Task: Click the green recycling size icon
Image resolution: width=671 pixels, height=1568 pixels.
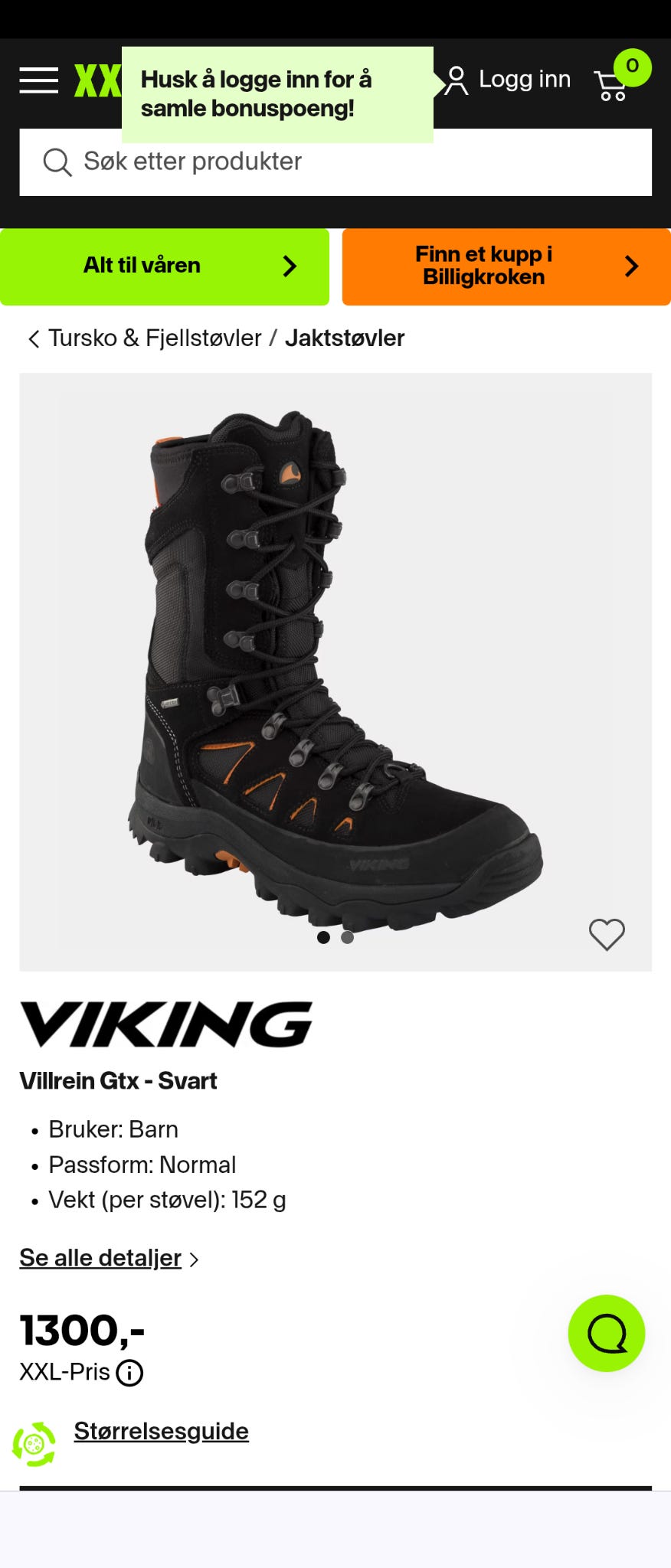Action: click(34, 1444)
